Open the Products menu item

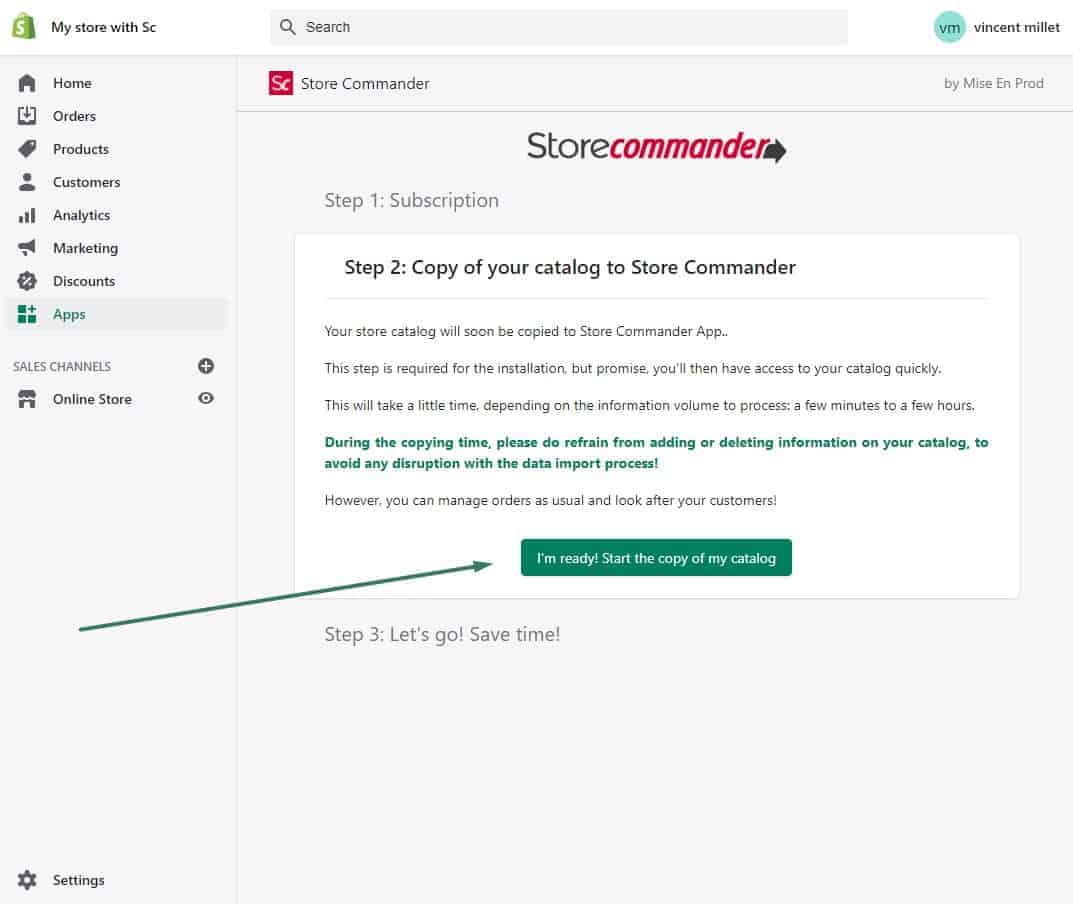tap(116, 148)
